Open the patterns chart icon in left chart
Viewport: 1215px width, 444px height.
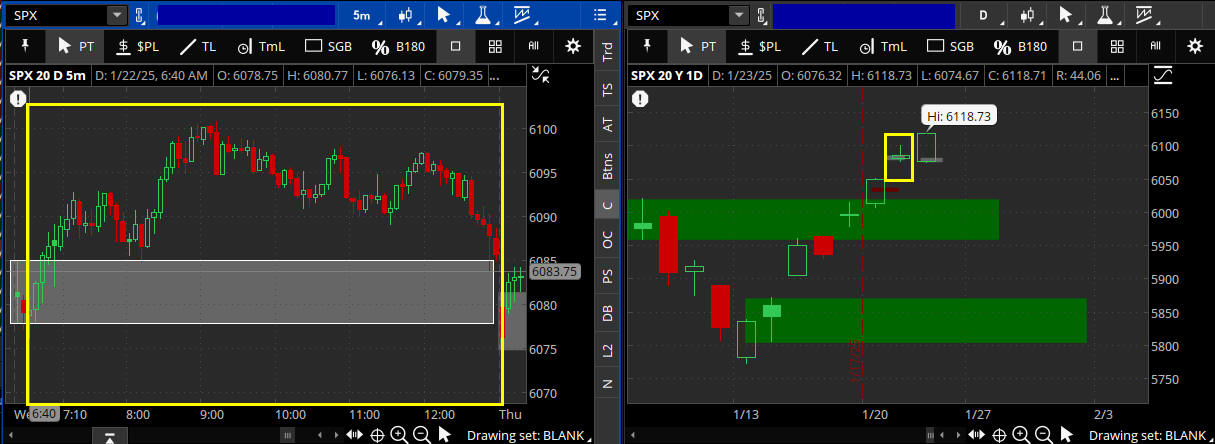coord(523,15)
